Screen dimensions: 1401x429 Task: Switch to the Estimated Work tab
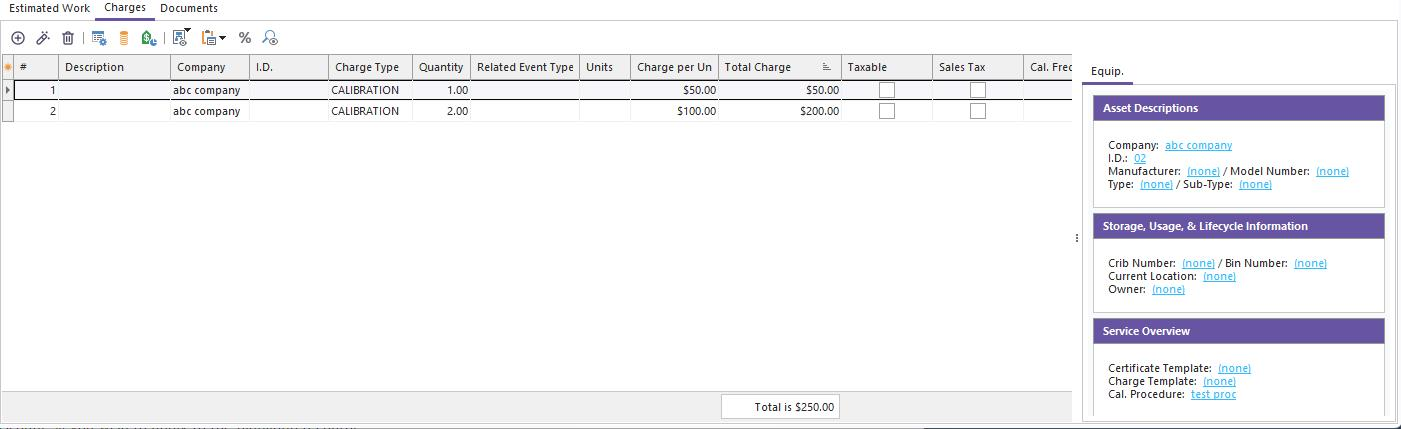49,8
